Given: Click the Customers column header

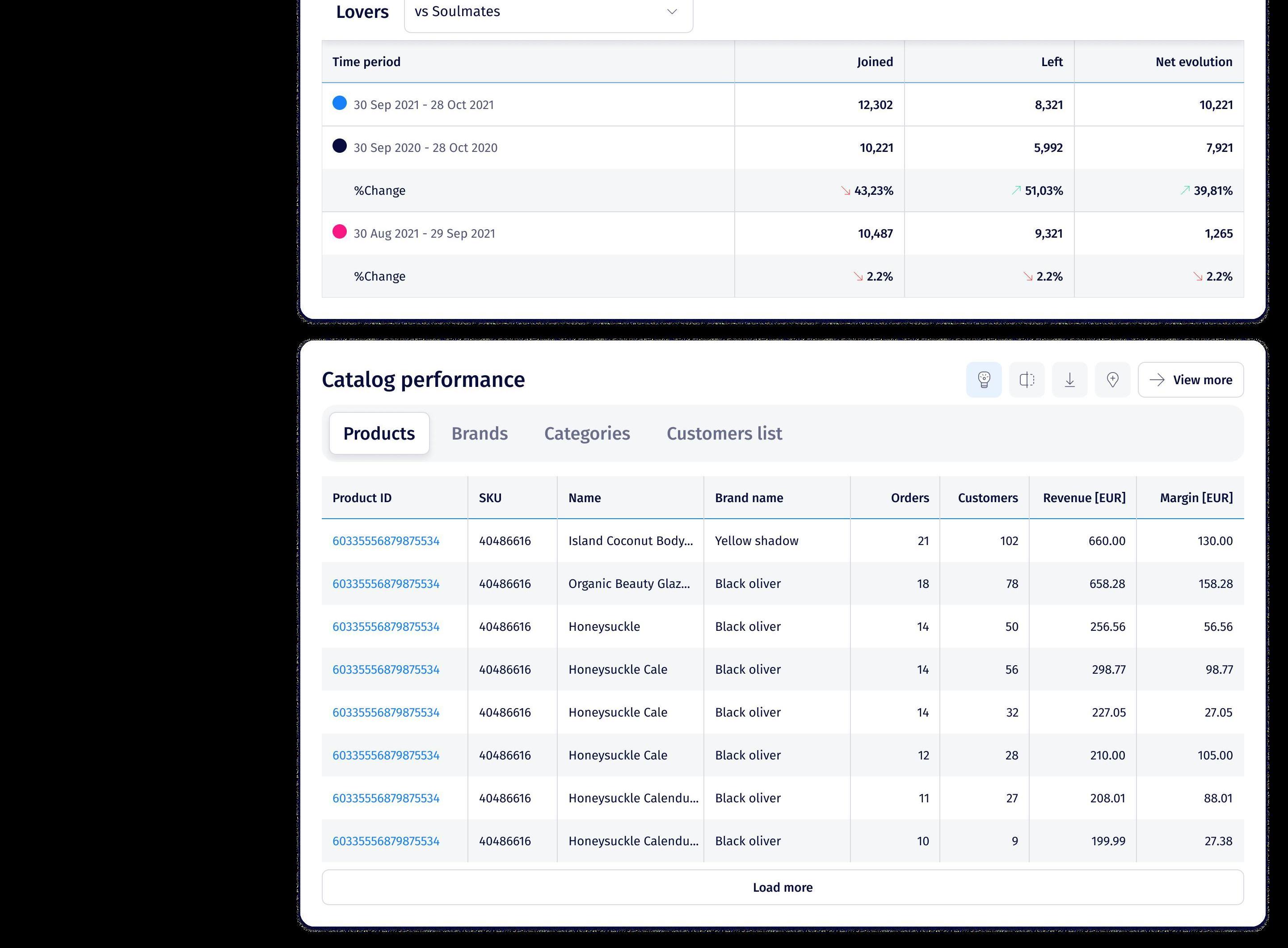Looking at the screenshot, I should 985,498.
